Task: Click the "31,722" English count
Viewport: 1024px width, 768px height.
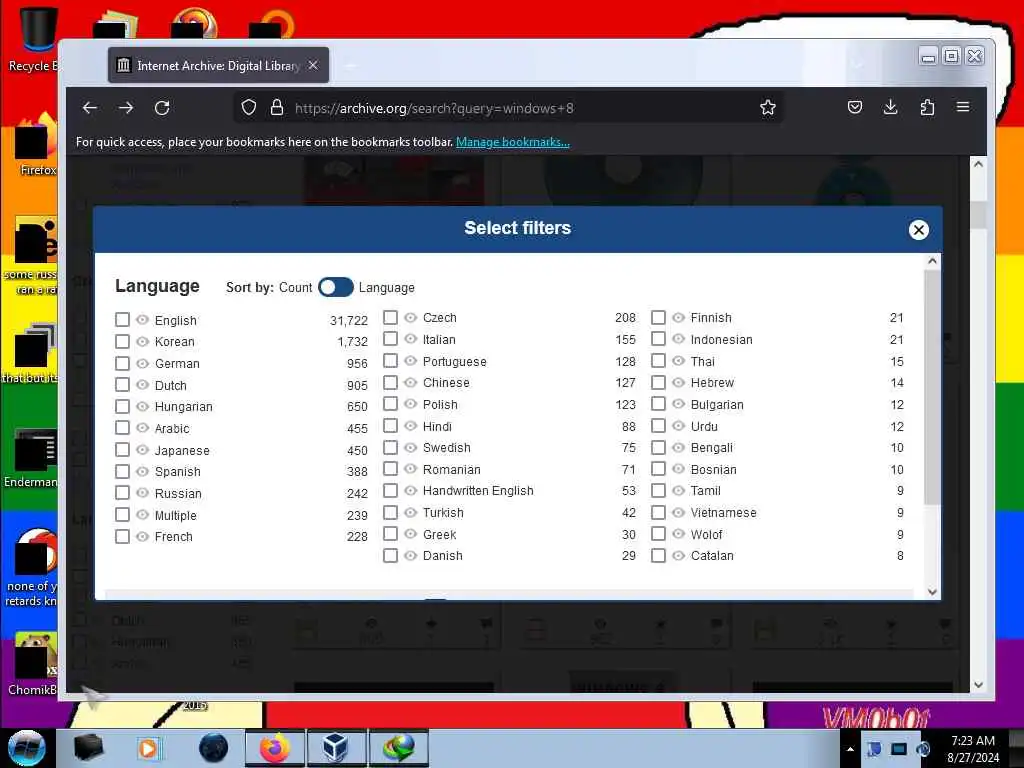Action: coord(349,320)
